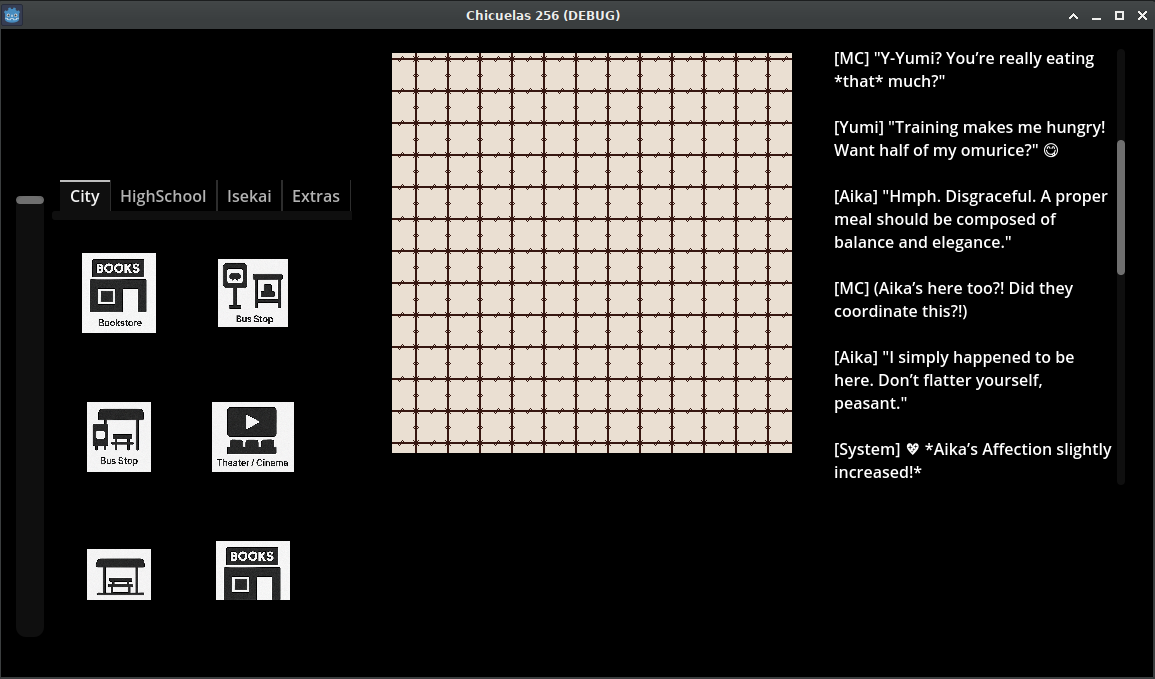Switch to the City tab
This screenshot has height=679, width=1155.
(x=85, y=196)
